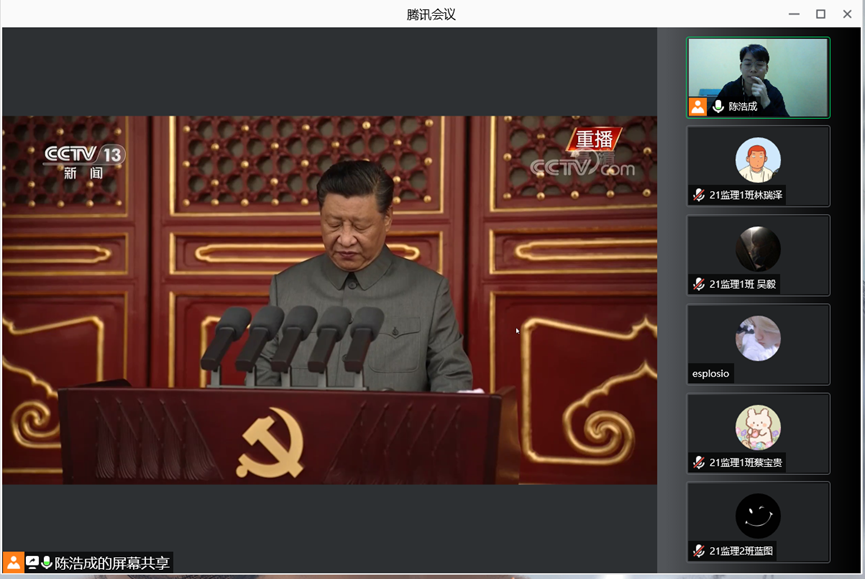865x579 pixels.
Task: Click the name label 陈浩成 on the video tile
Action: [x=743, y=106]
